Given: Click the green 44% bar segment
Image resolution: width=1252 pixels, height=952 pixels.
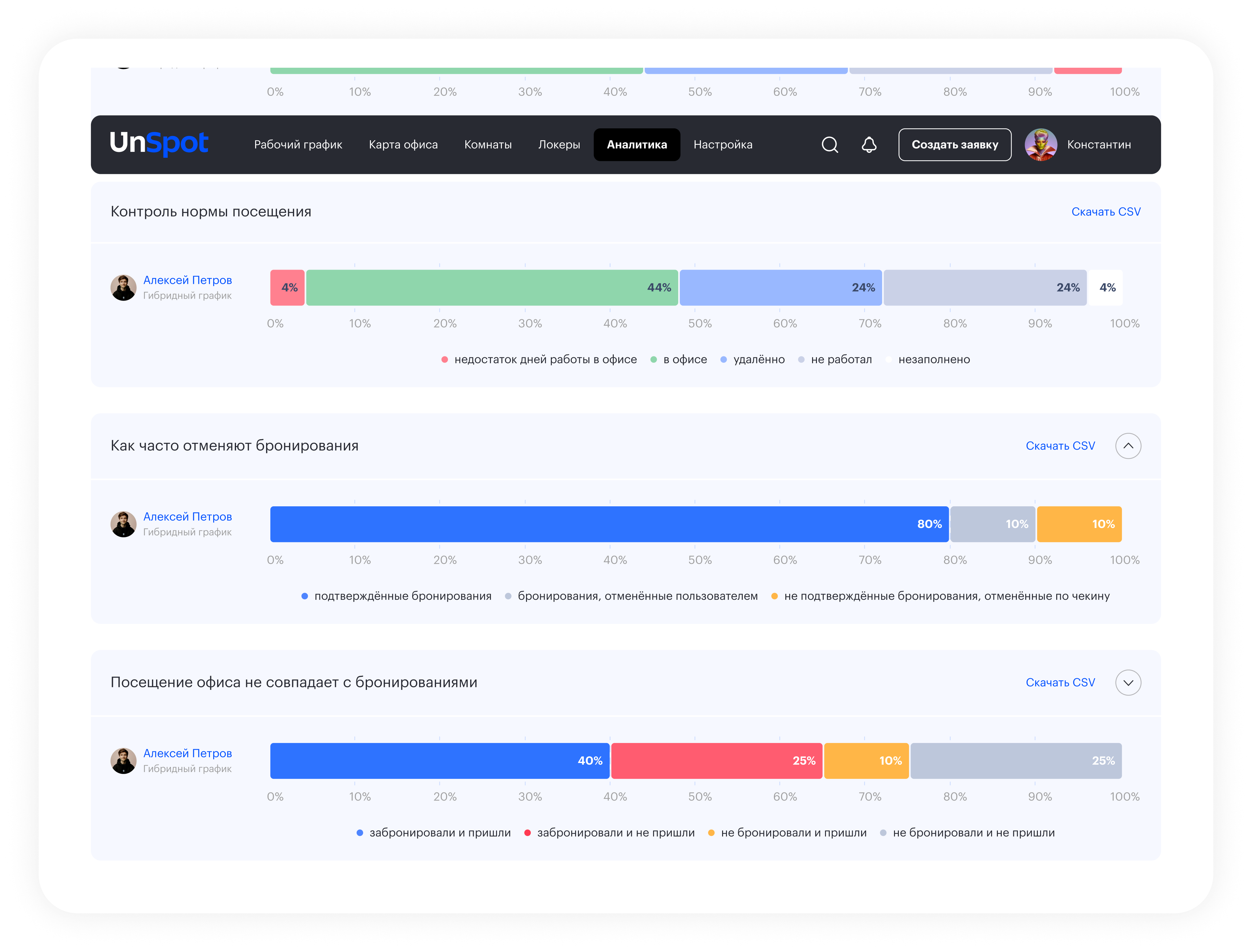Looking at the screenshot, I should [492, 288].
